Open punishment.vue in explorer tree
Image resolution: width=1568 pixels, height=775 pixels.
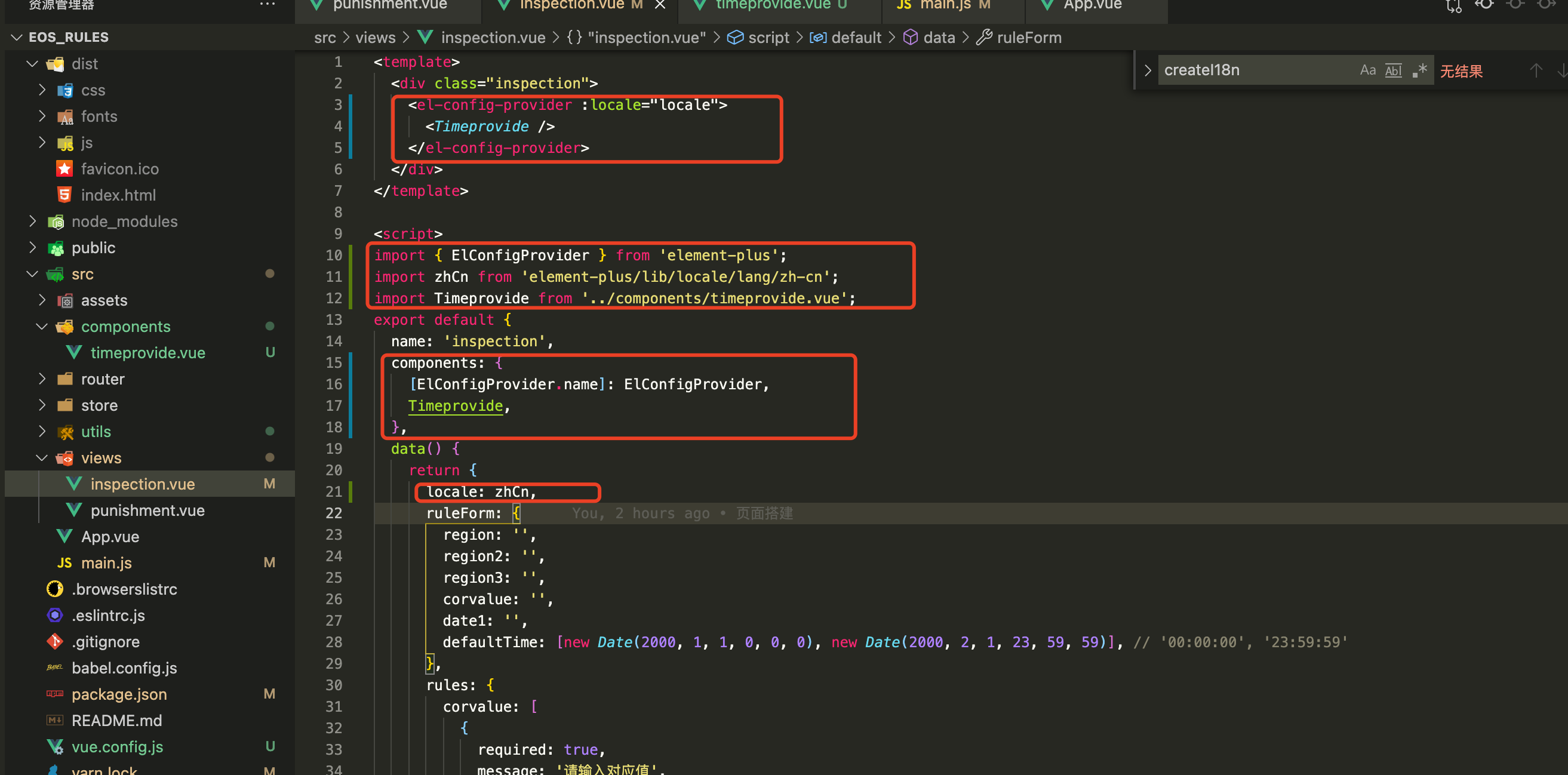pos(147,510)
